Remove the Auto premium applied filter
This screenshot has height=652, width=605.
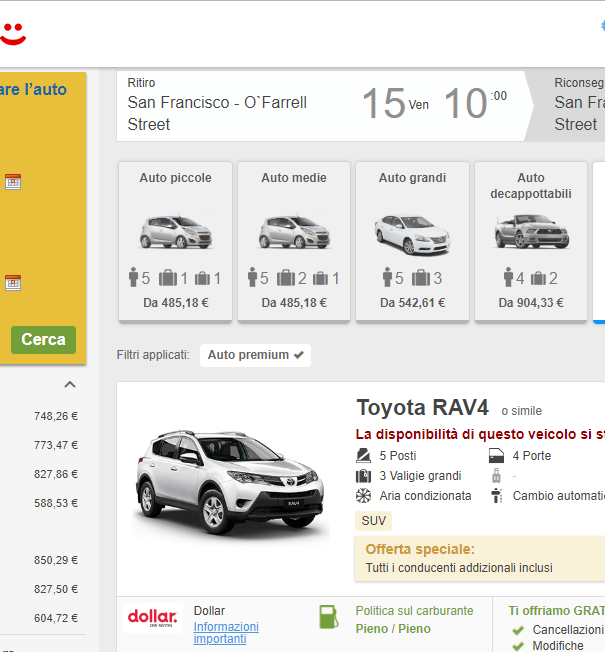[255, 355]
